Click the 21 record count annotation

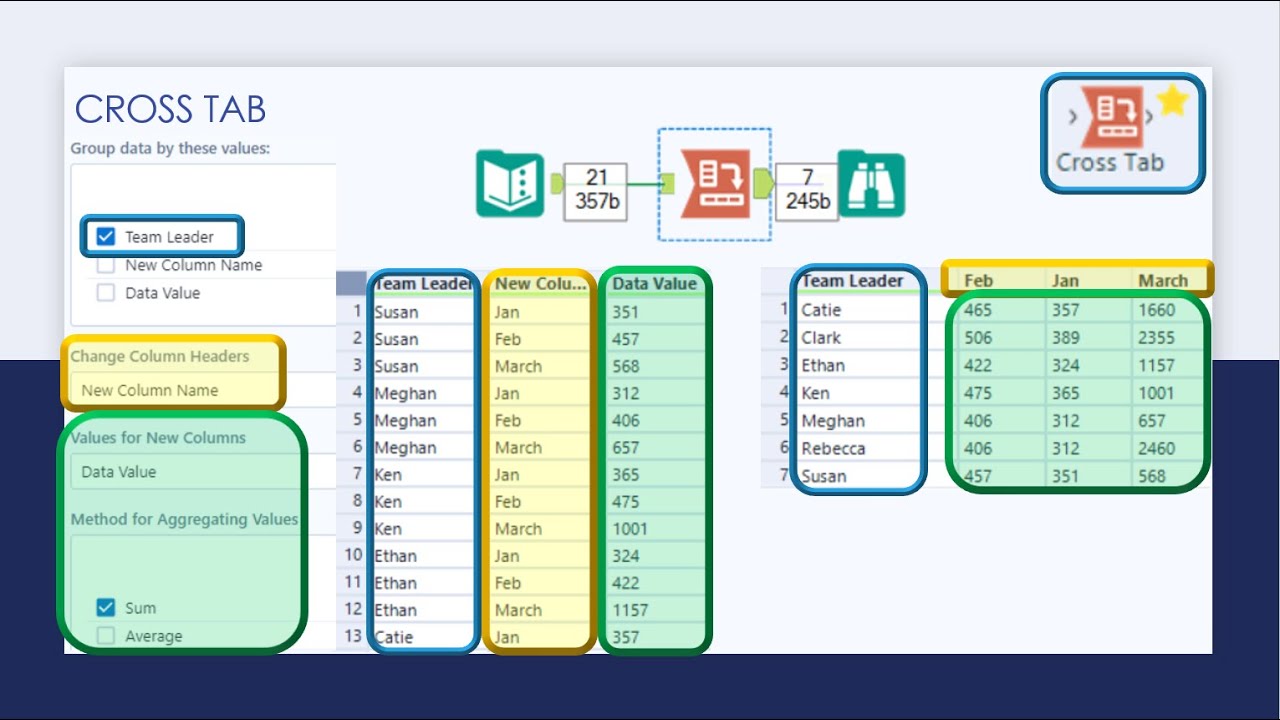(596, 184)
